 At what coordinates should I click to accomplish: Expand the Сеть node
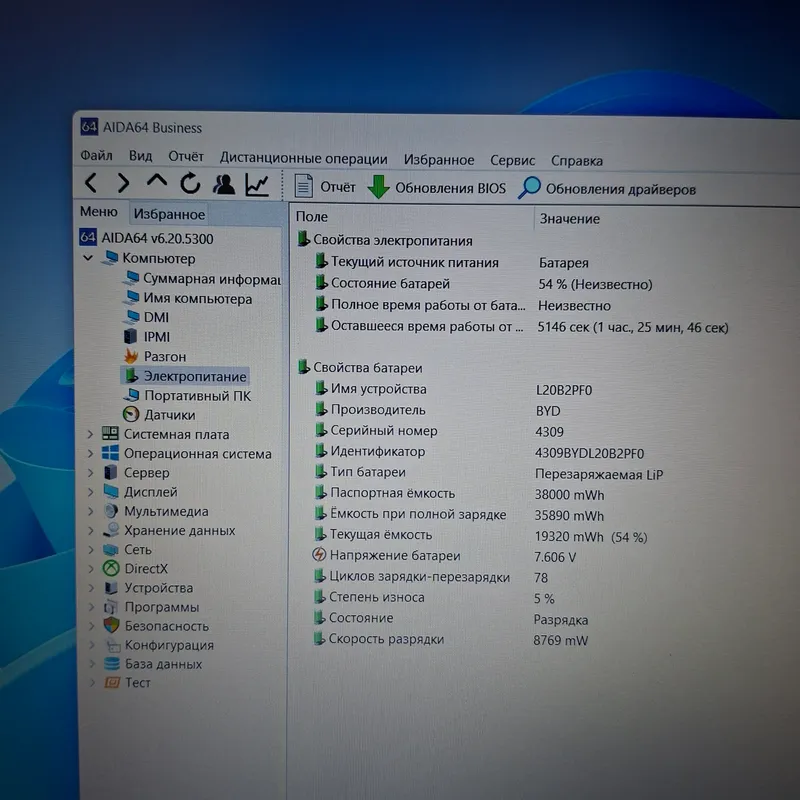coord(91,549)
